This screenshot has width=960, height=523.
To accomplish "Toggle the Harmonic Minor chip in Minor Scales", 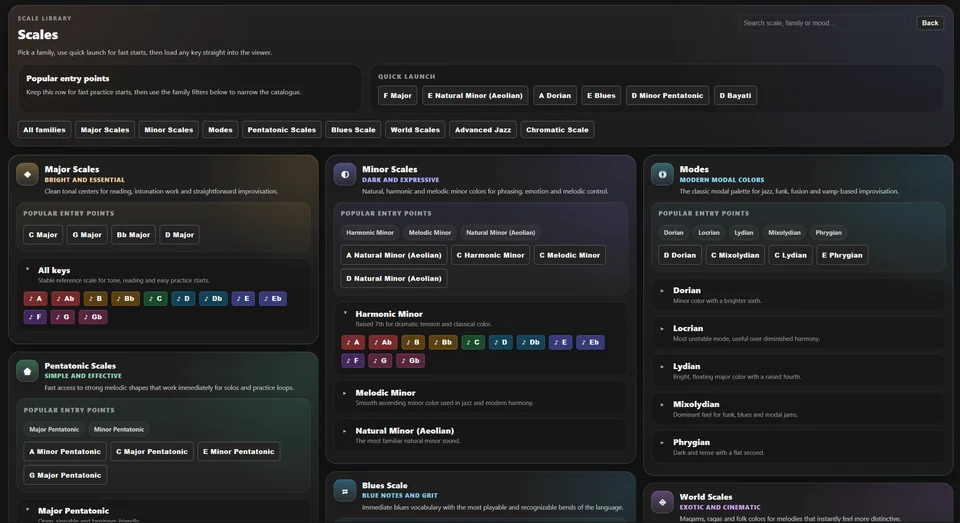I will click(x=370, y=233).
